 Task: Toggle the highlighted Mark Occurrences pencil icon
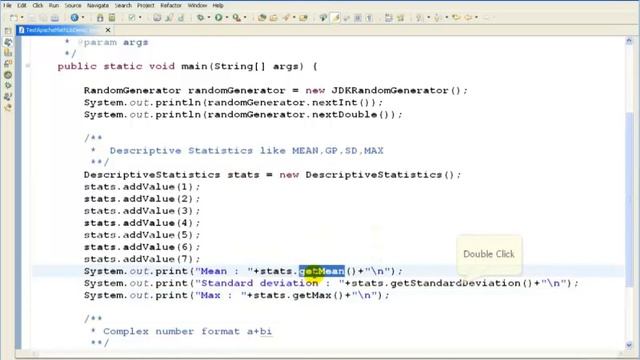(336, 18)
